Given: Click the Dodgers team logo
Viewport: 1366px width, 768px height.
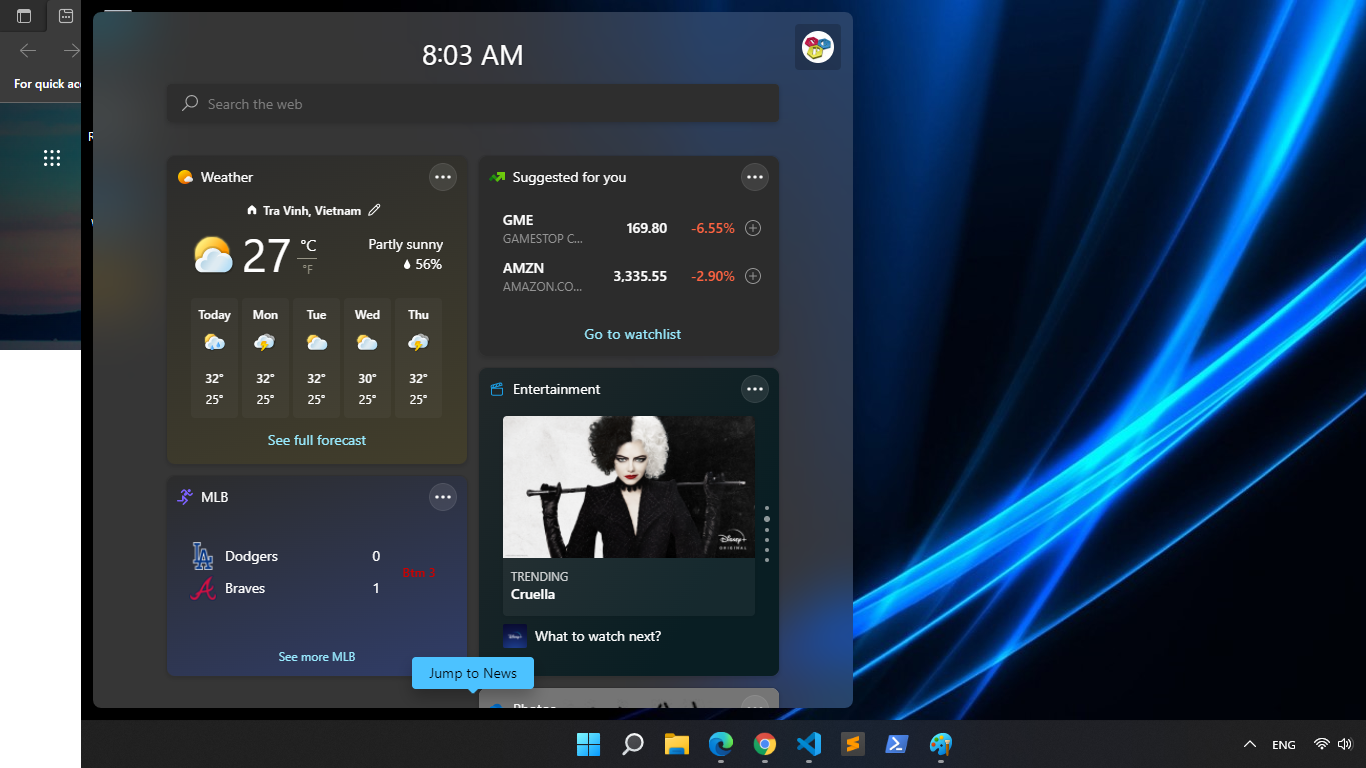Looking at the screenshot, I should 203,556.
